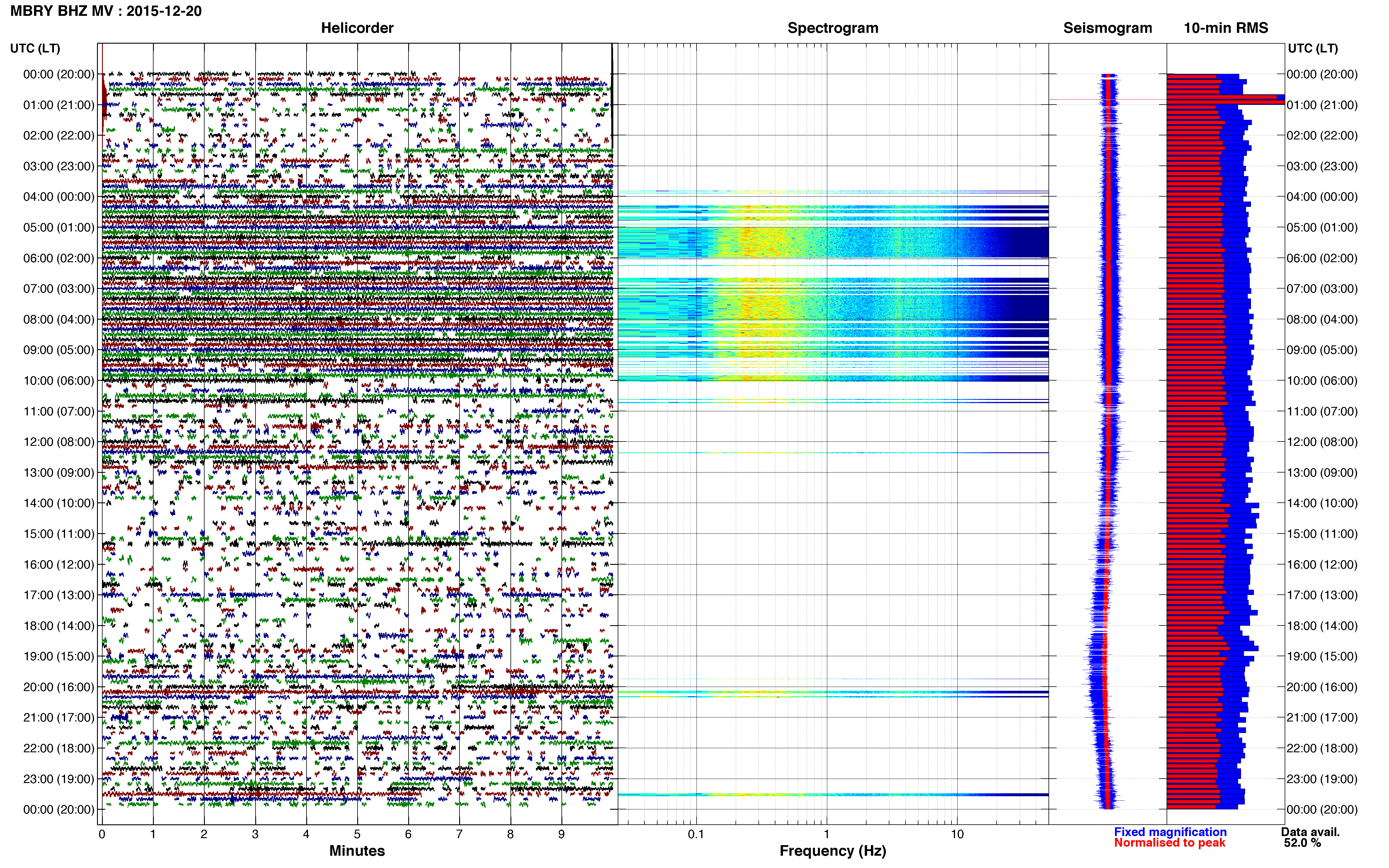Viewport: 1389px width, 868px height.
Task: Click the spectrogram band between 05:00 and 06:00
Action: click(833, 242)
